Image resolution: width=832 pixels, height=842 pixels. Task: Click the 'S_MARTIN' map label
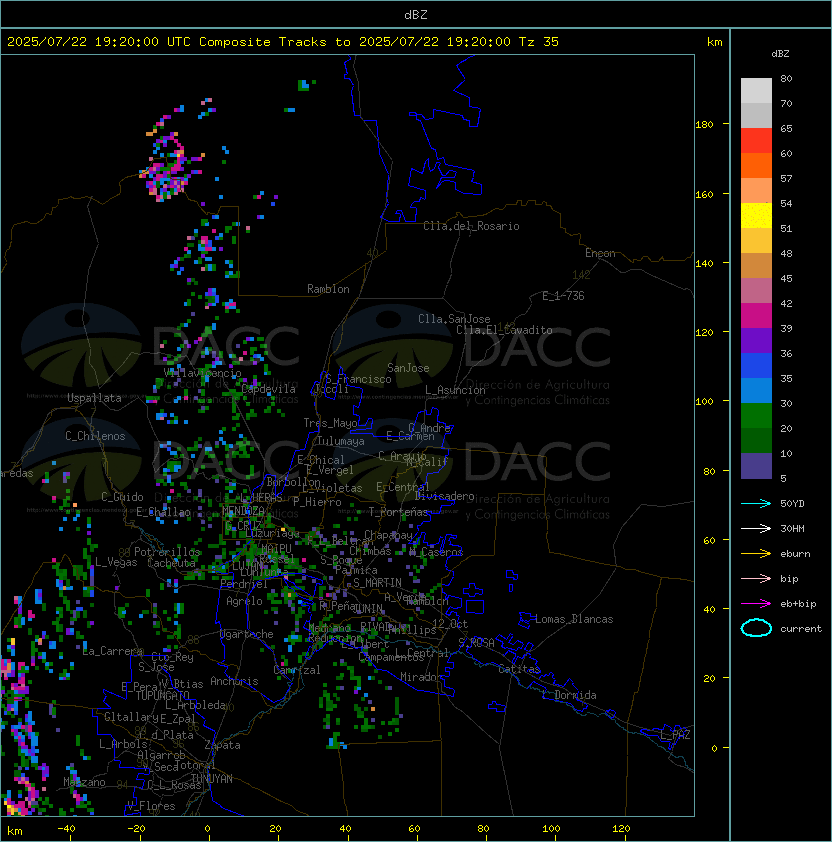coord(377,583)
